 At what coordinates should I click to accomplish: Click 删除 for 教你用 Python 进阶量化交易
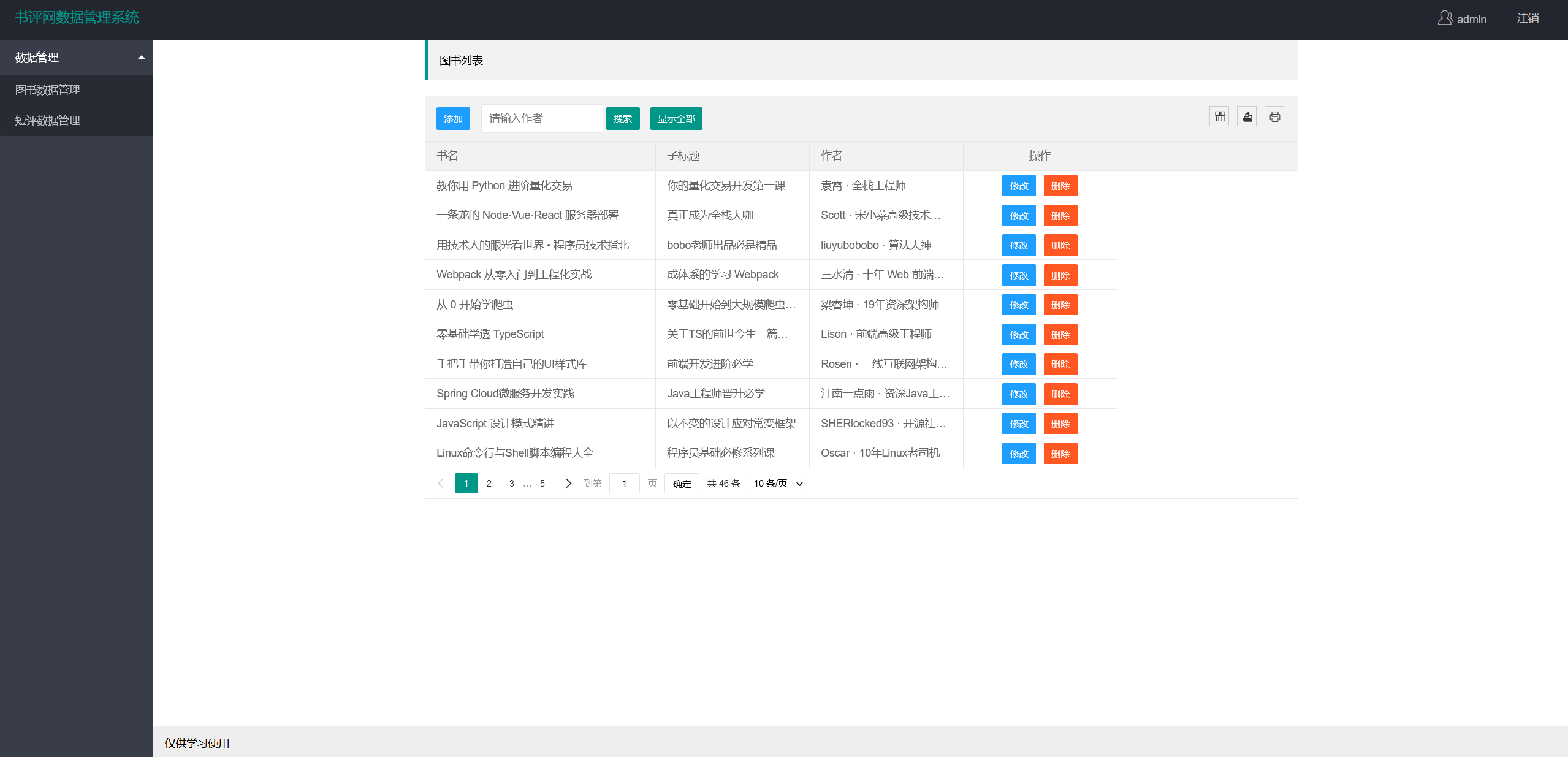[x=1060, y=186]
